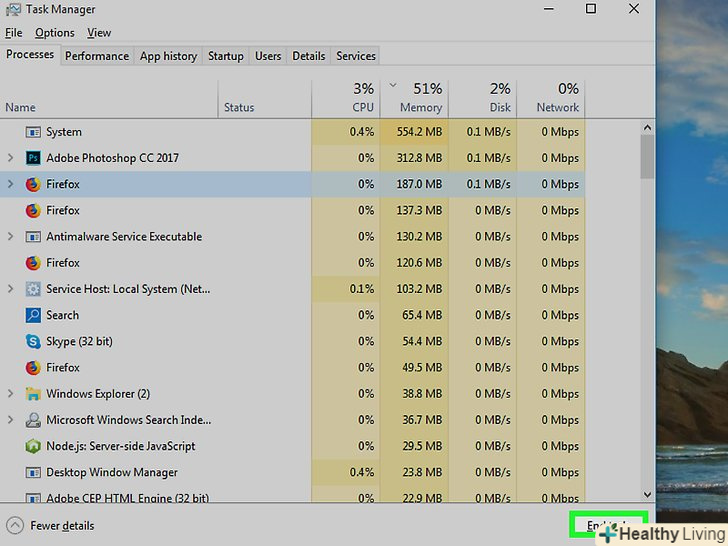Click the Task Manager title bar icon
The width and height of the screenshot is (728, 546).
pyautogui.click(x=13, y=9)
